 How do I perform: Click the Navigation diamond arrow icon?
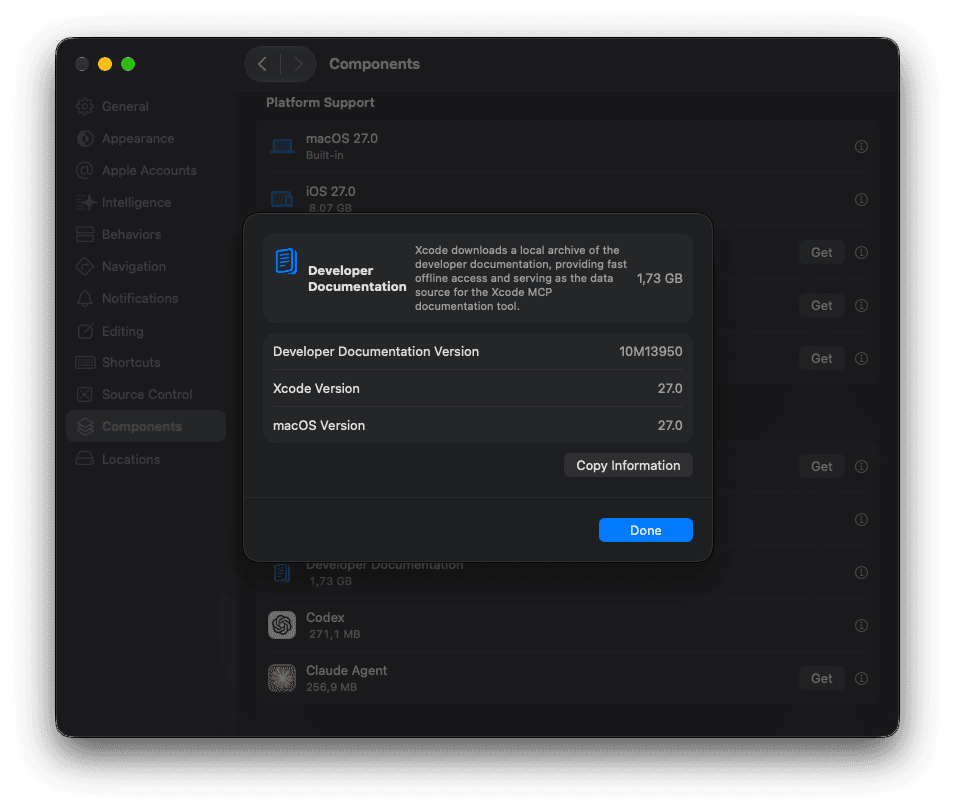(85, 267)
